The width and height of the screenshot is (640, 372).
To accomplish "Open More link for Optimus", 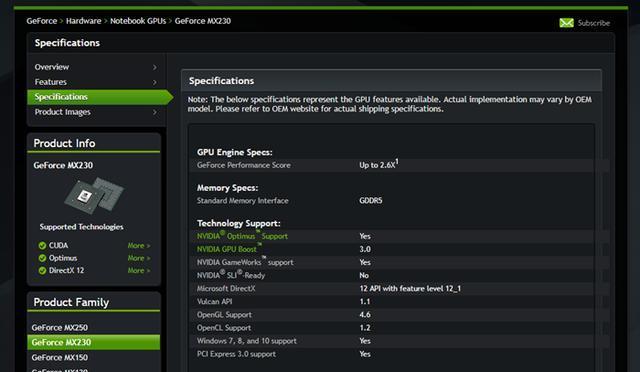I will [139, 258].
